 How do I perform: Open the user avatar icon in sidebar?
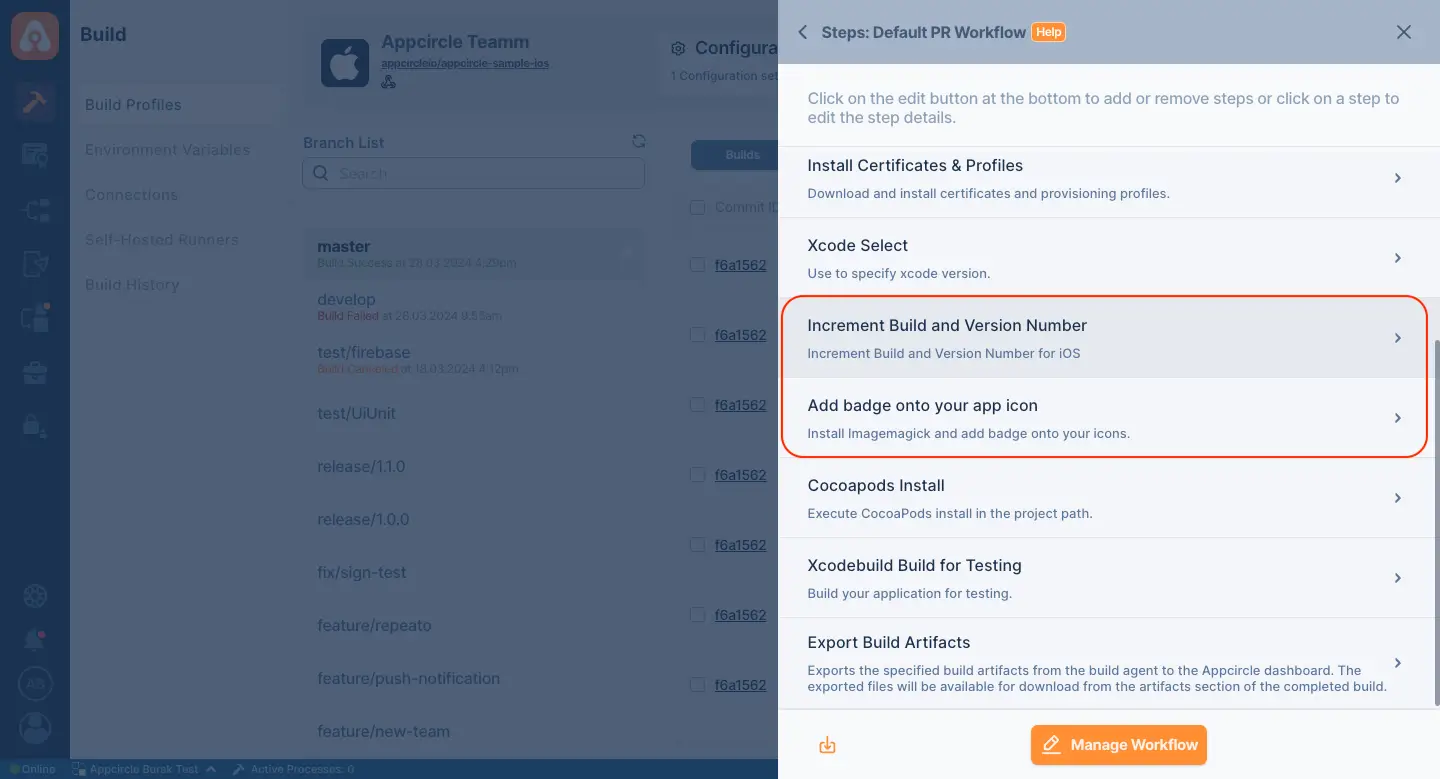tap(35, 728)
